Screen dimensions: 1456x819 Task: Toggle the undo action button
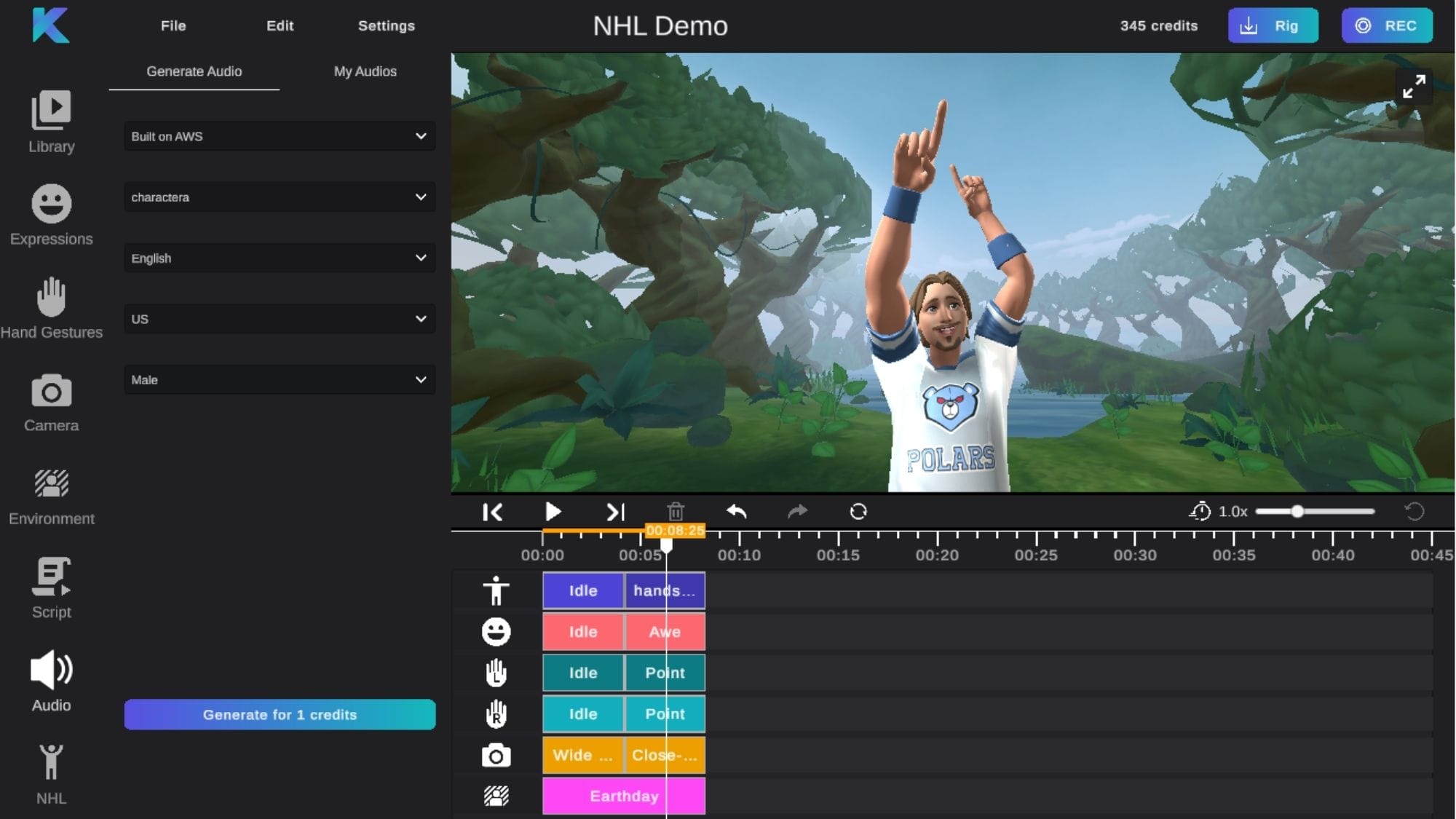[737, 511]
